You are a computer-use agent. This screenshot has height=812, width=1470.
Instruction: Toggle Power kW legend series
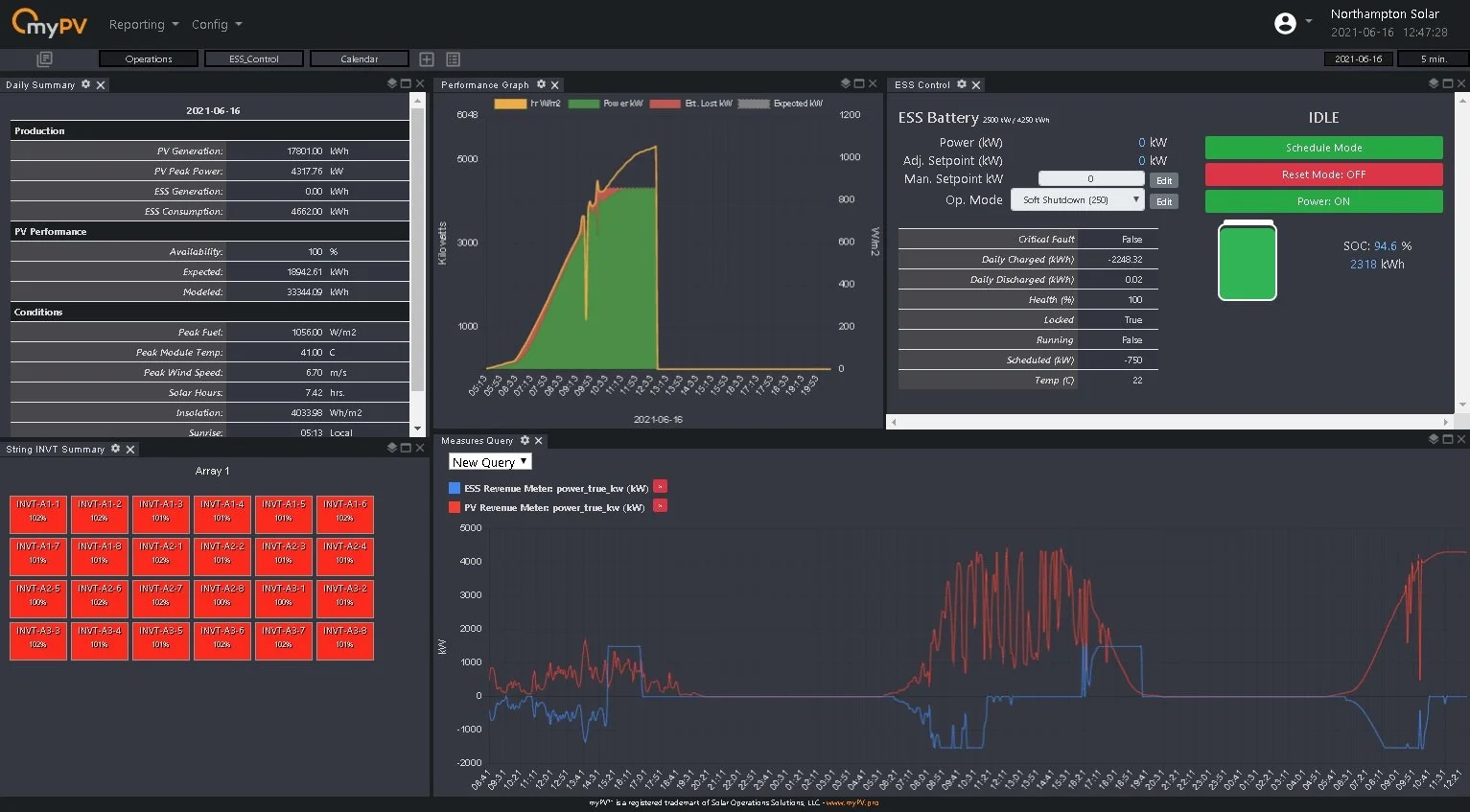605,104
